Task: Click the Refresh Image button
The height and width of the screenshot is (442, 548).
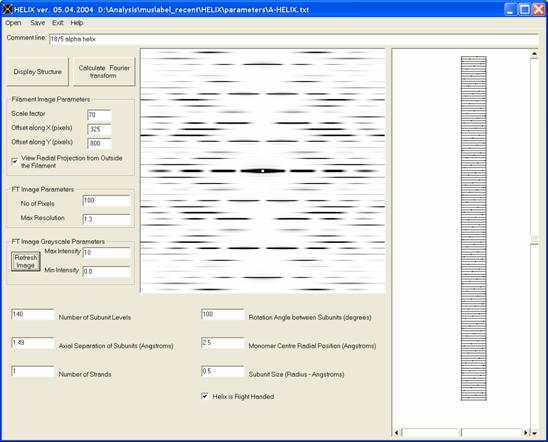Action: coord(26,261)
